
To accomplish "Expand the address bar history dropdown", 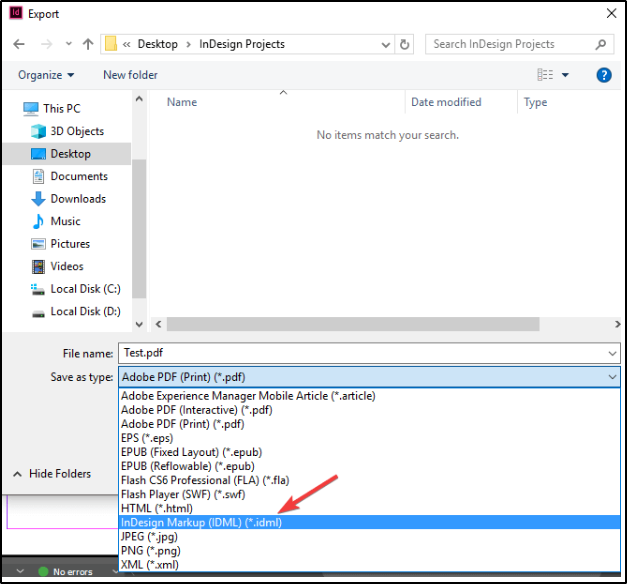I will pos(385,44).
